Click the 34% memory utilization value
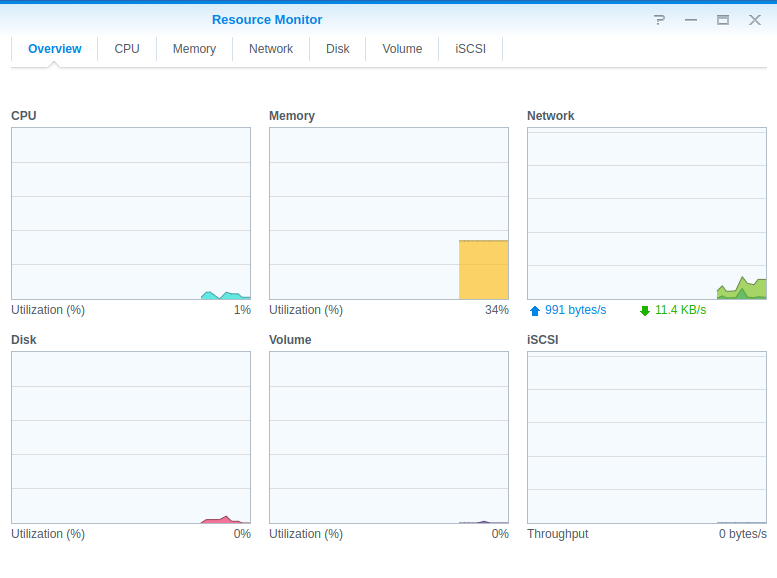 (497, 310)
